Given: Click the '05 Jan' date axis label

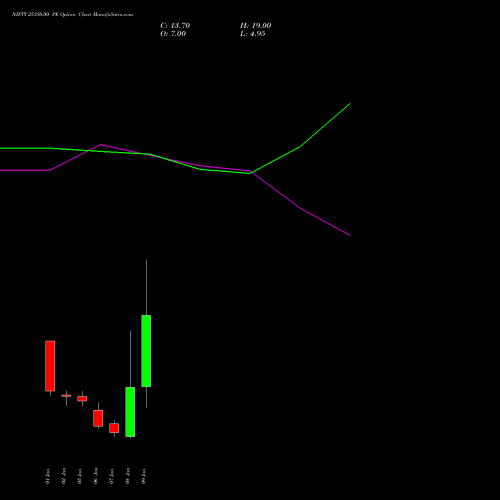Looking at the screenshot, I should point(80,476).
